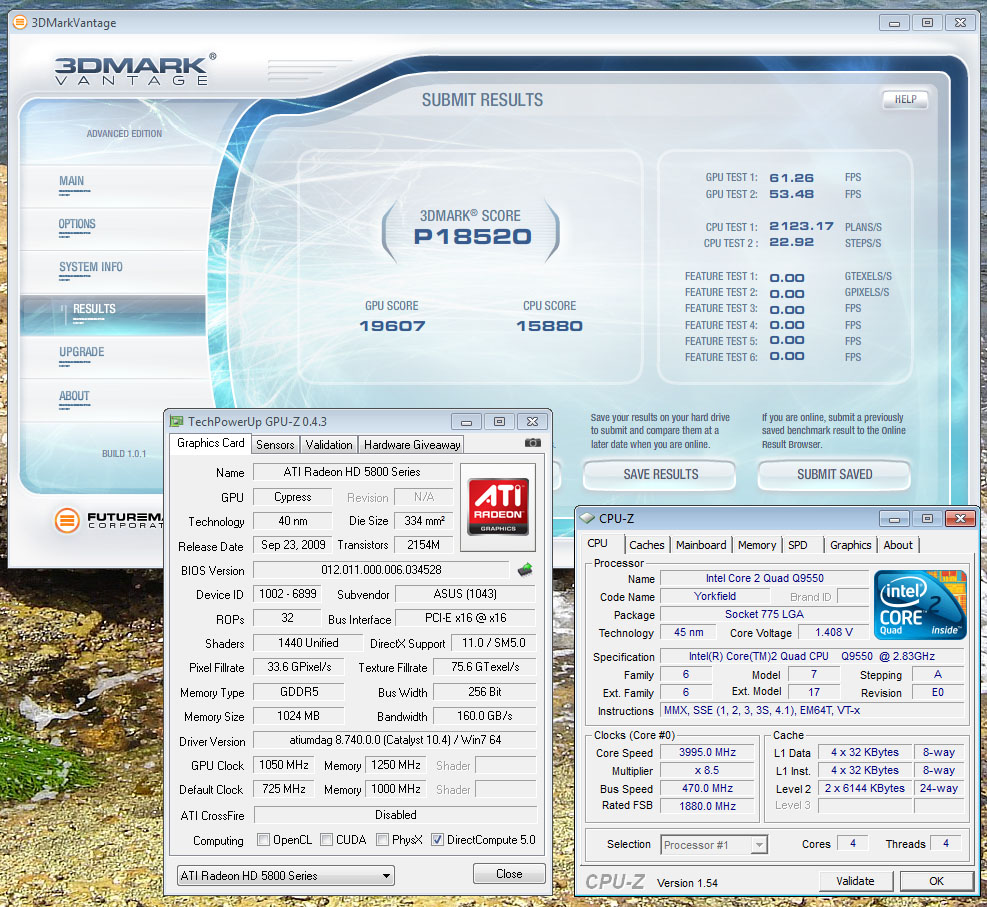987x907 pixels.
Task: Click the GPU Clock 1050 MHz value
Action: coord(284,765)
